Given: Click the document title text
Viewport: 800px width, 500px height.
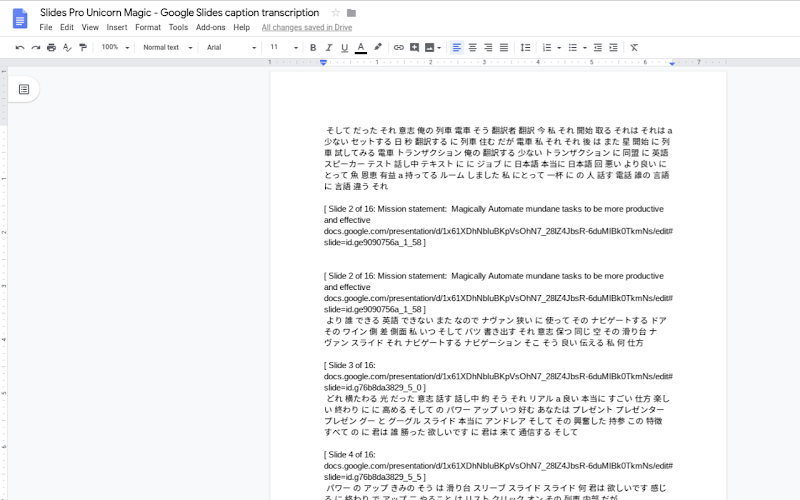Looking at the screenshot, I should tap(180, 13).
